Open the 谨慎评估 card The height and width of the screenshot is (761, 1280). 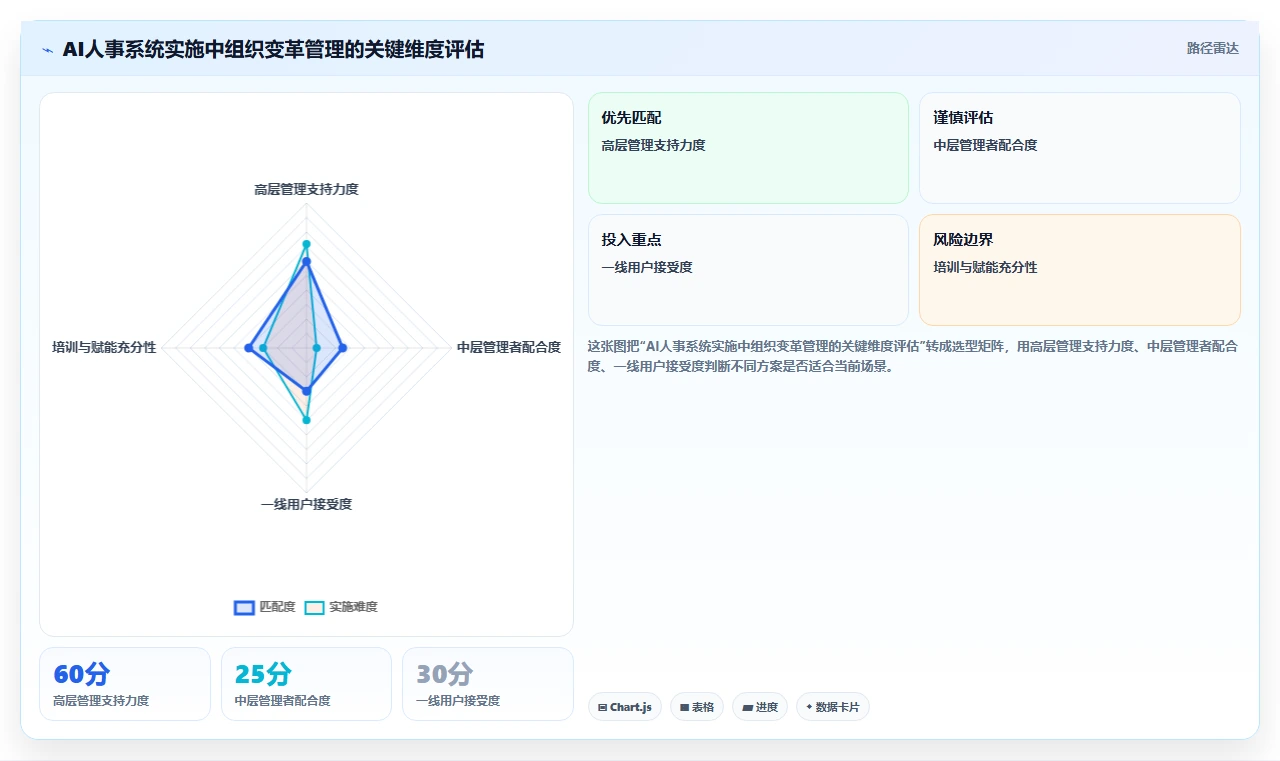tap(1080, 148)
